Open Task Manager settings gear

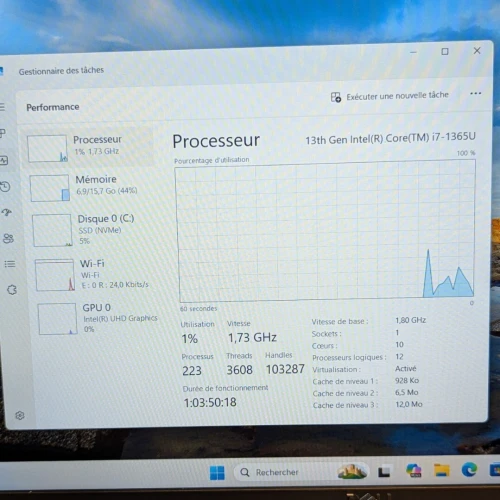click(20, 415)
